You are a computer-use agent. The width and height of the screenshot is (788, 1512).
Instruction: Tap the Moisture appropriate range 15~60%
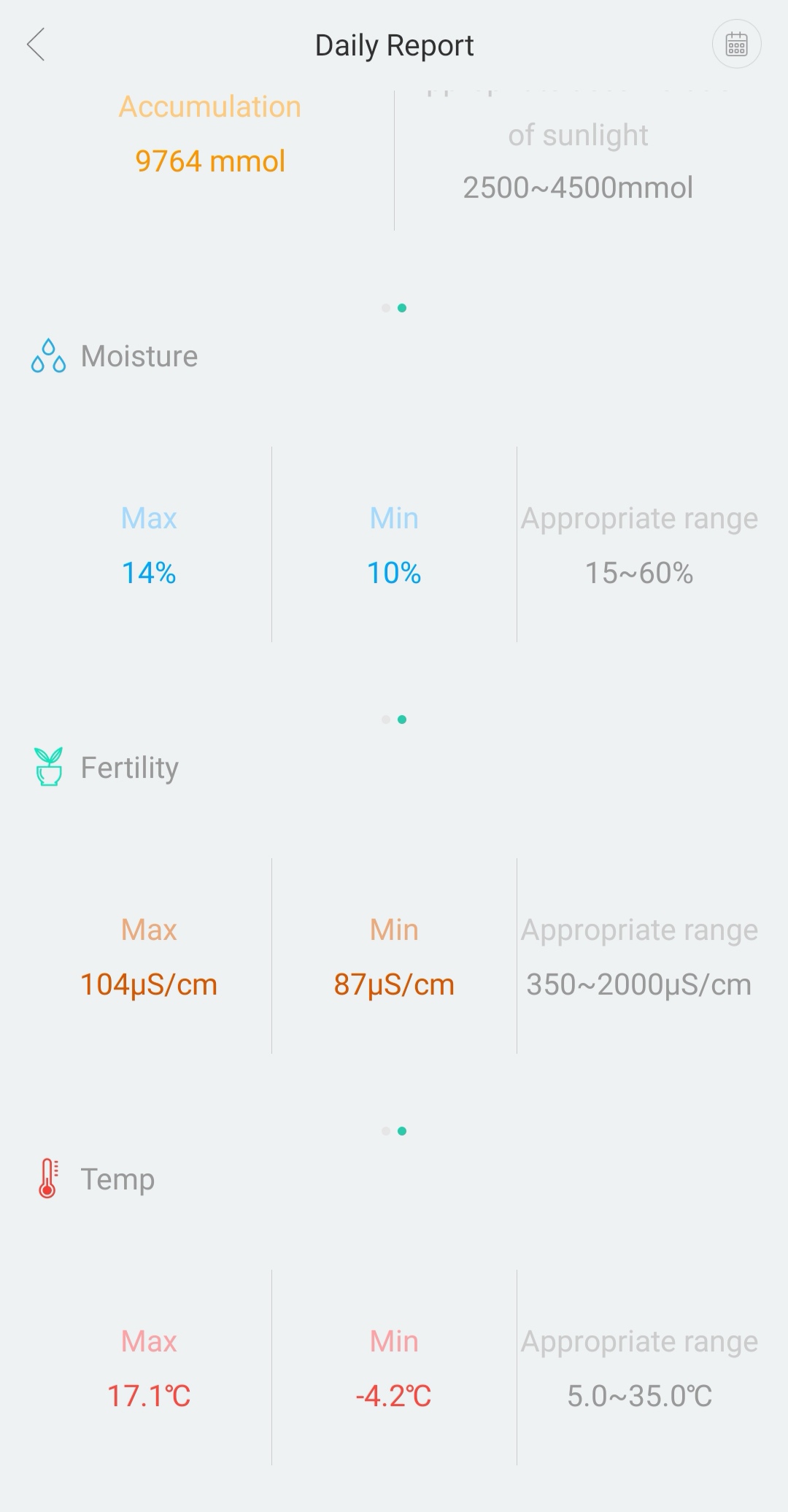pyautogui.click(x=639, y=573)
